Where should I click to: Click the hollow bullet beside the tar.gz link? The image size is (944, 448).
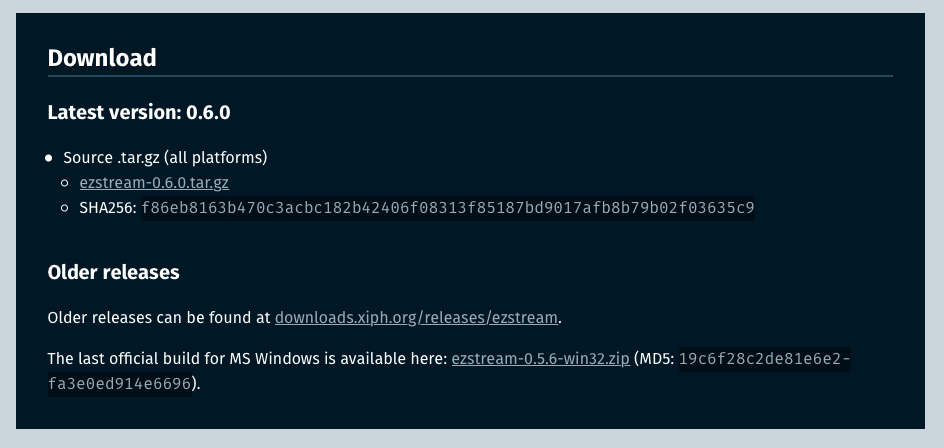coord(68,183)
